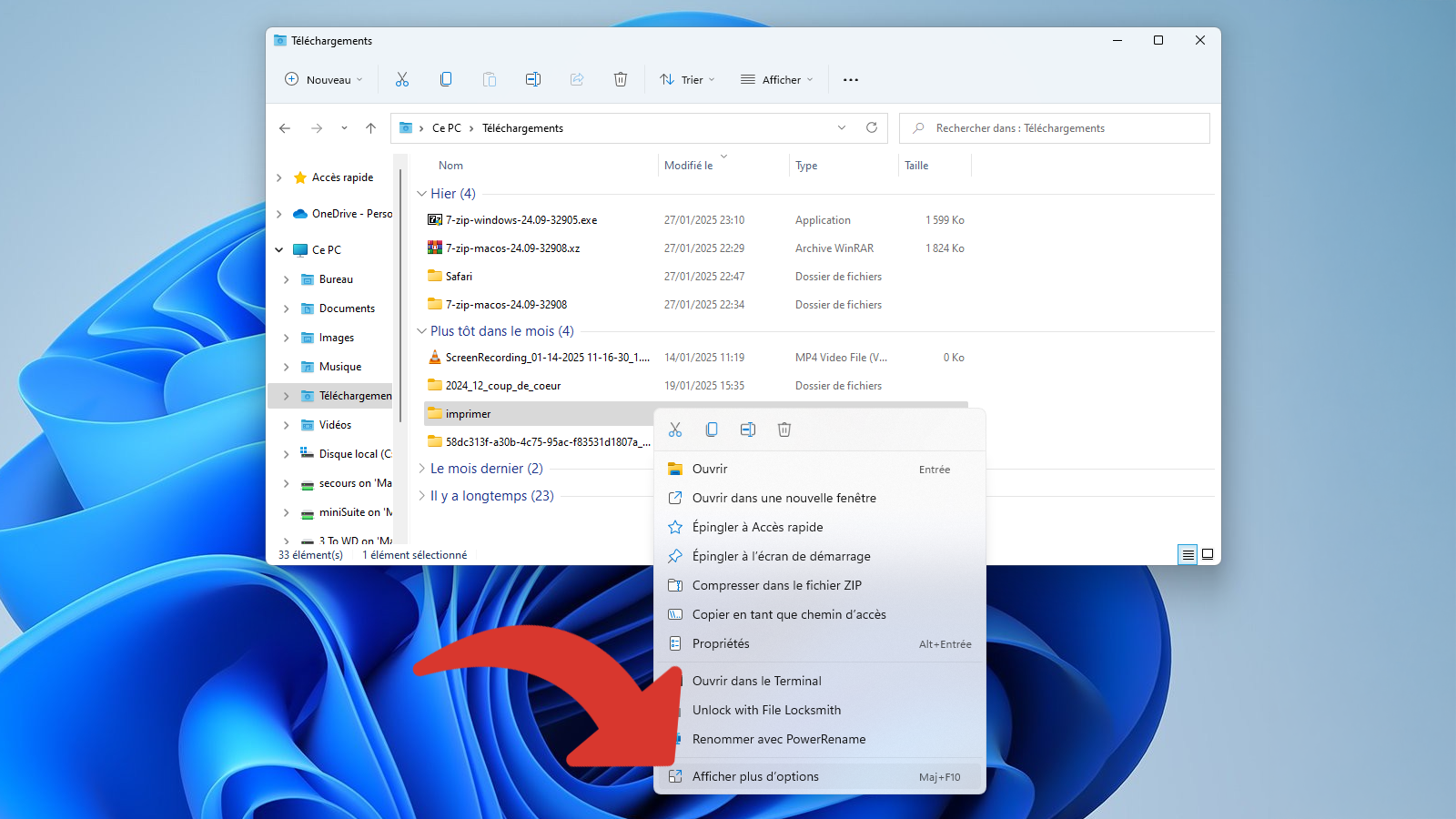This screenshot has width=1456, height=819.
Task: Switch to the large thumbnails view toggle
Action: point(1208,554)
